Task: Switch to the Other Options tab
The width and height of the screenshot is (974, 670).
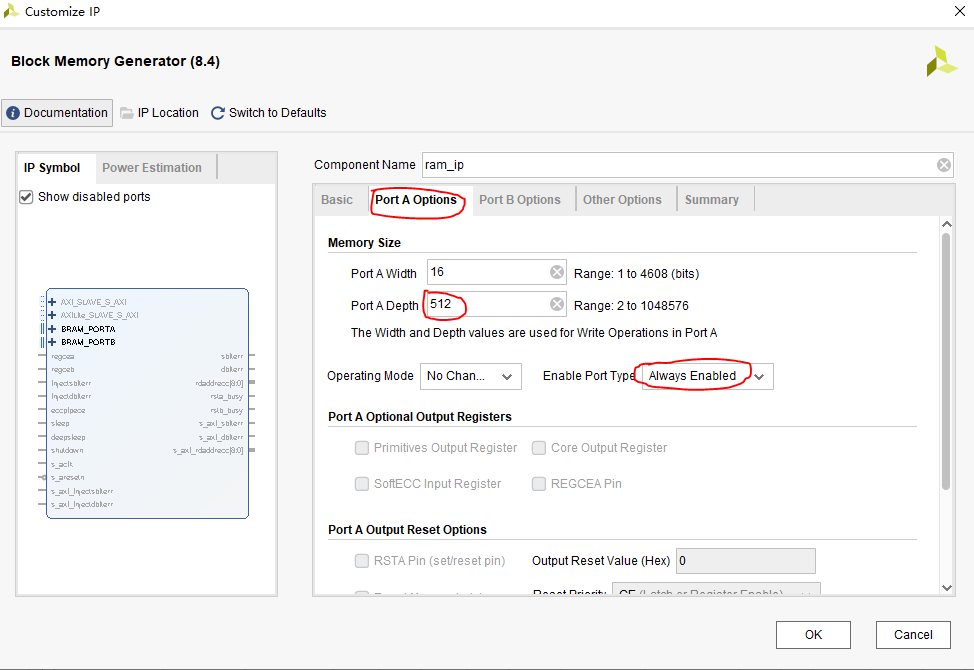Action: (622, 200)
